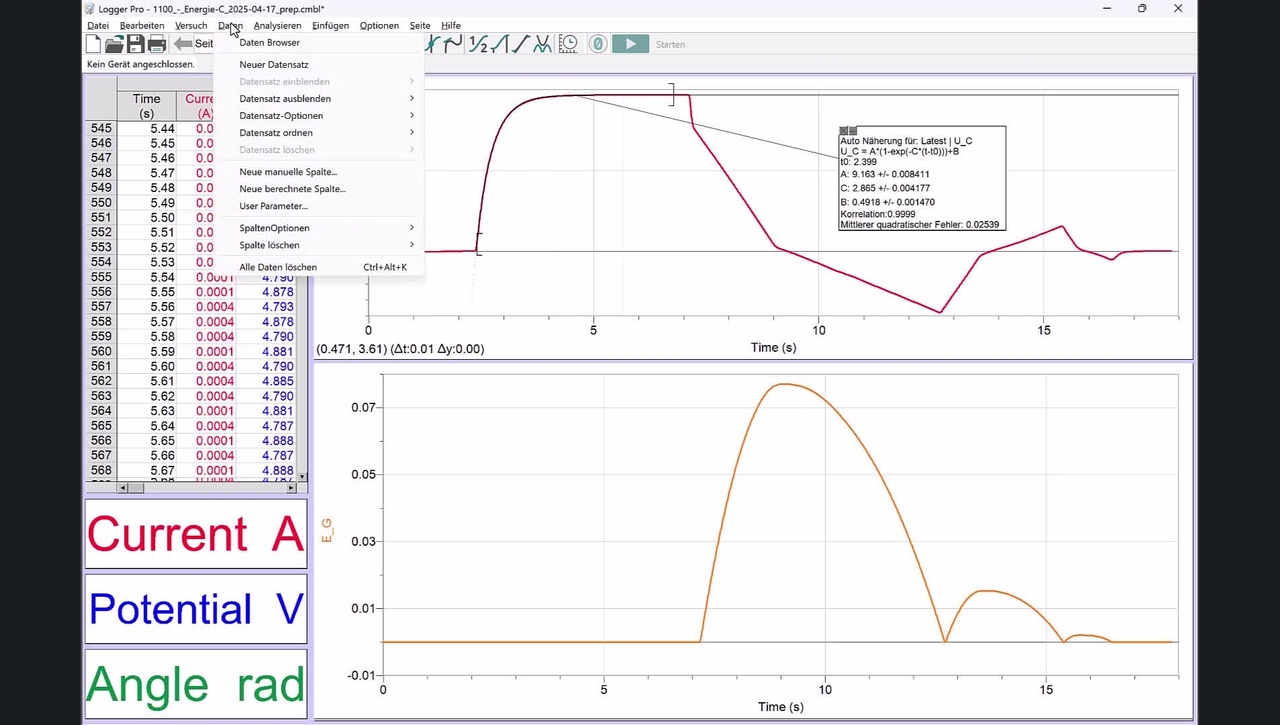Open the Seite menu
Viewport: 1280px width, 725px height.
click(x=420, y=26)
